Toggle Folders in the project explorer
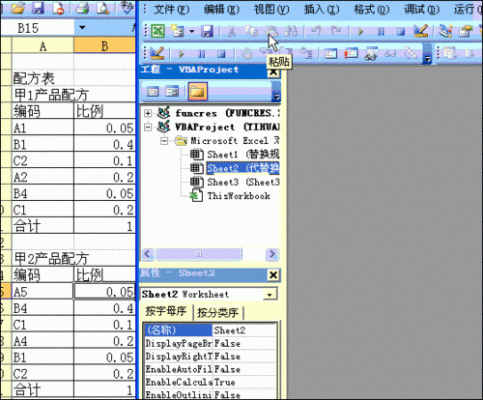 [x=198, y=92]
